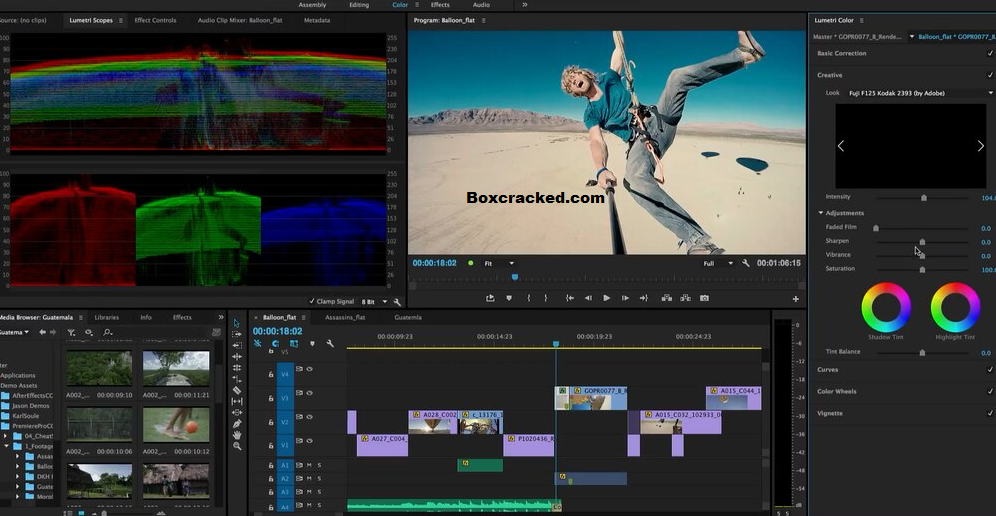Disable the Basic Correction checkbox

click(990, 53)
